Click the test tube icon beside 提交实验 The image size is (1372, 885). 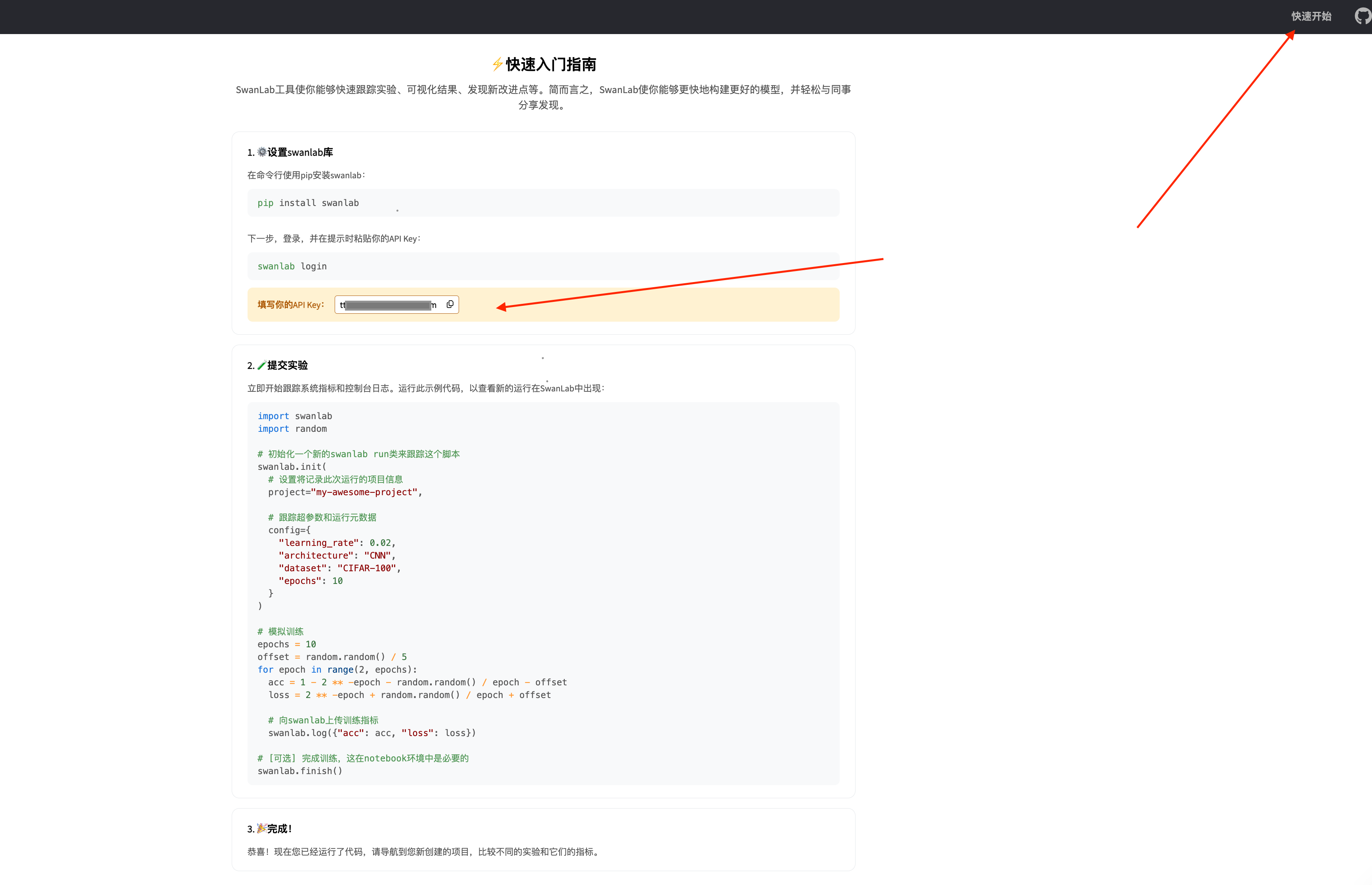click(262, 365)
